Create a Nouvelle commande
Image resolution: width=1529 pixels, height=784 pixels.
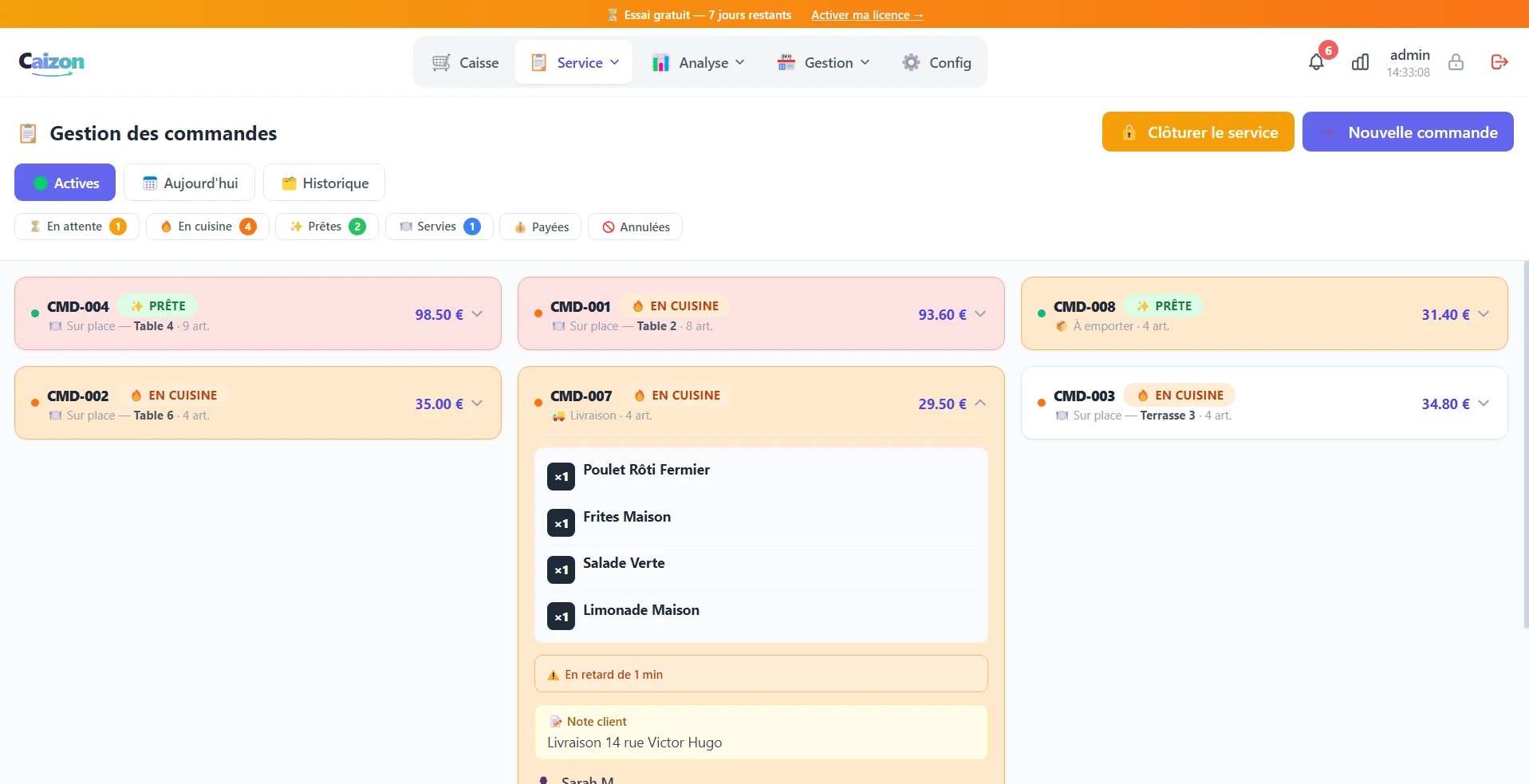(x=1408, y=132)
